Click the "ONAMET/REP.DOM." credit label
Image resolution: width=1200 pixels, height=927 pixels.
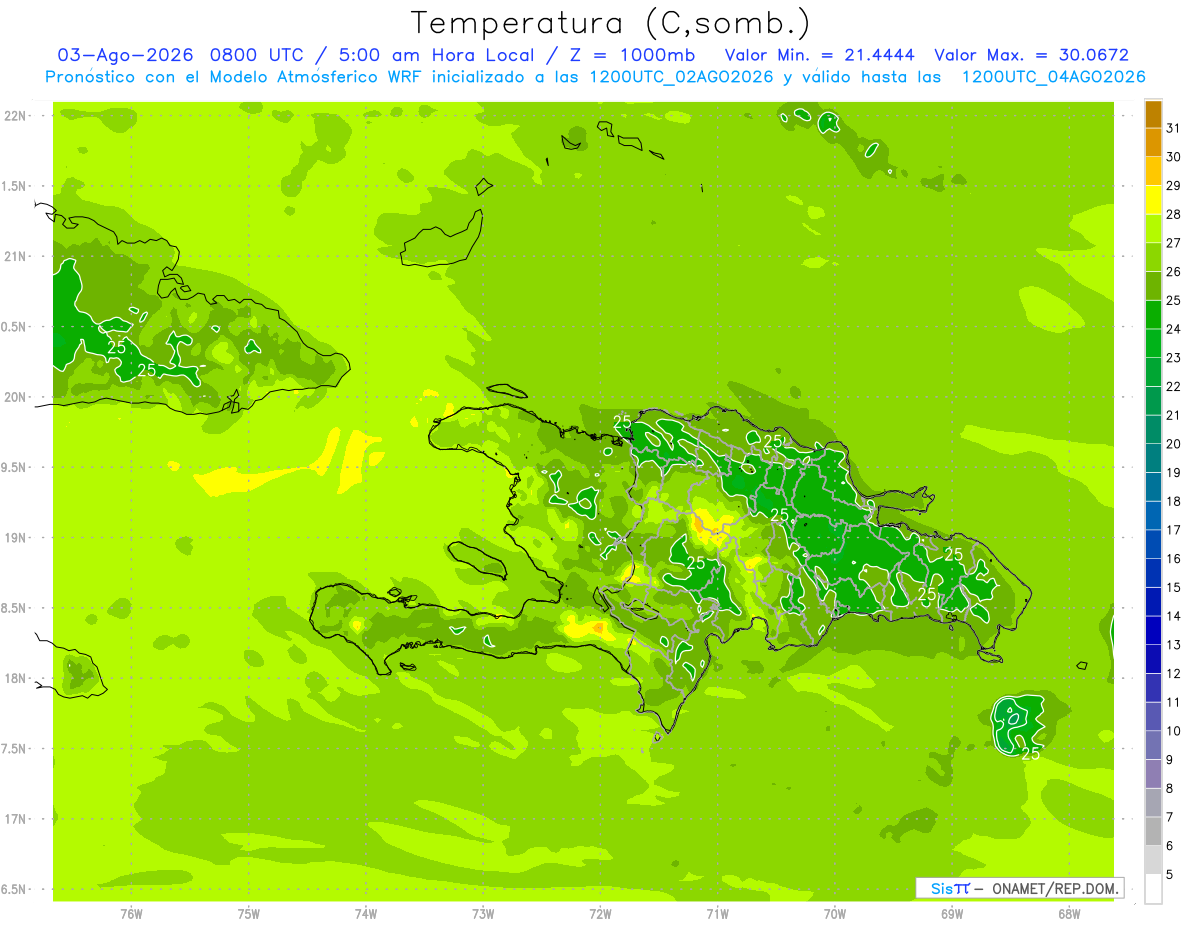[1055, 888]
